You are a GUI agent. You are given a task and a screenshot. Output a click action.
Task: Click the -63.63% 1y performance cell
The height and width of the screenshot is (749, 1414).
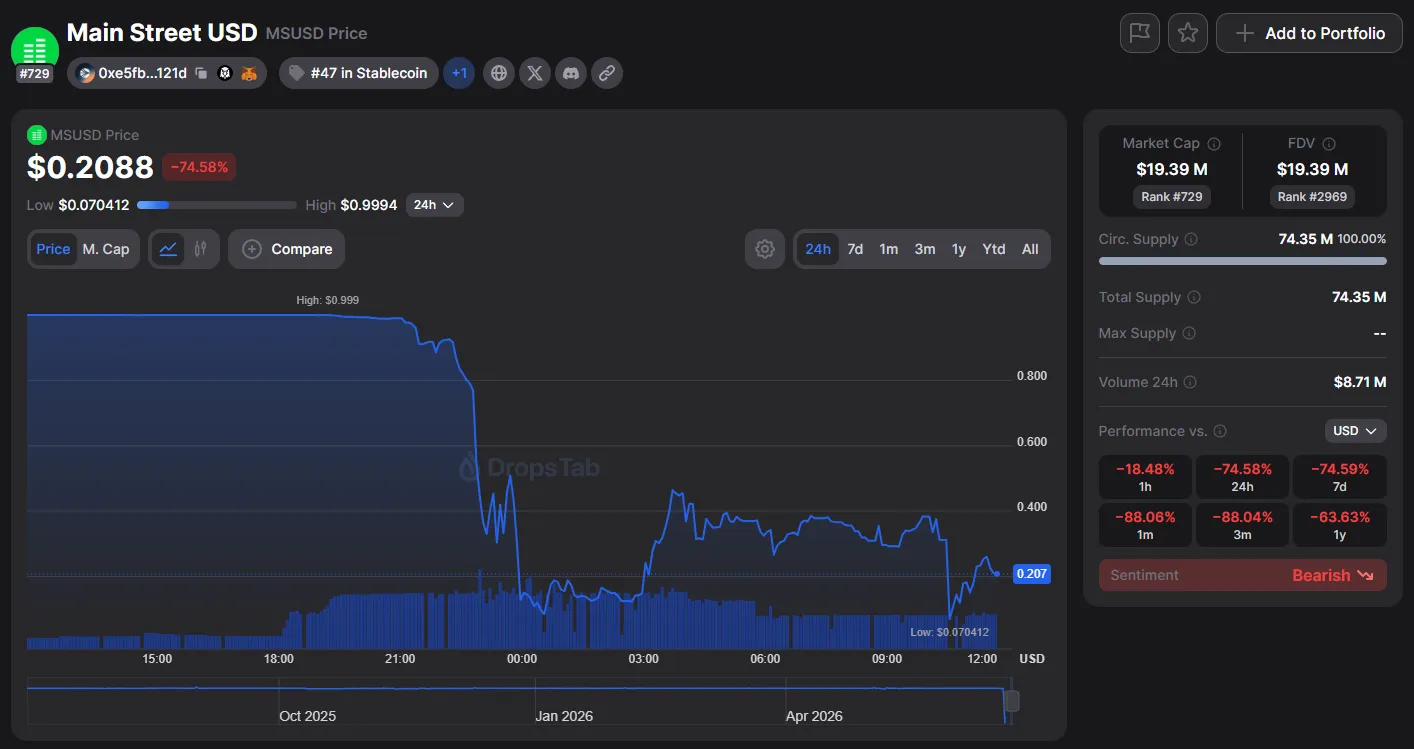(x=1340, y=525)
